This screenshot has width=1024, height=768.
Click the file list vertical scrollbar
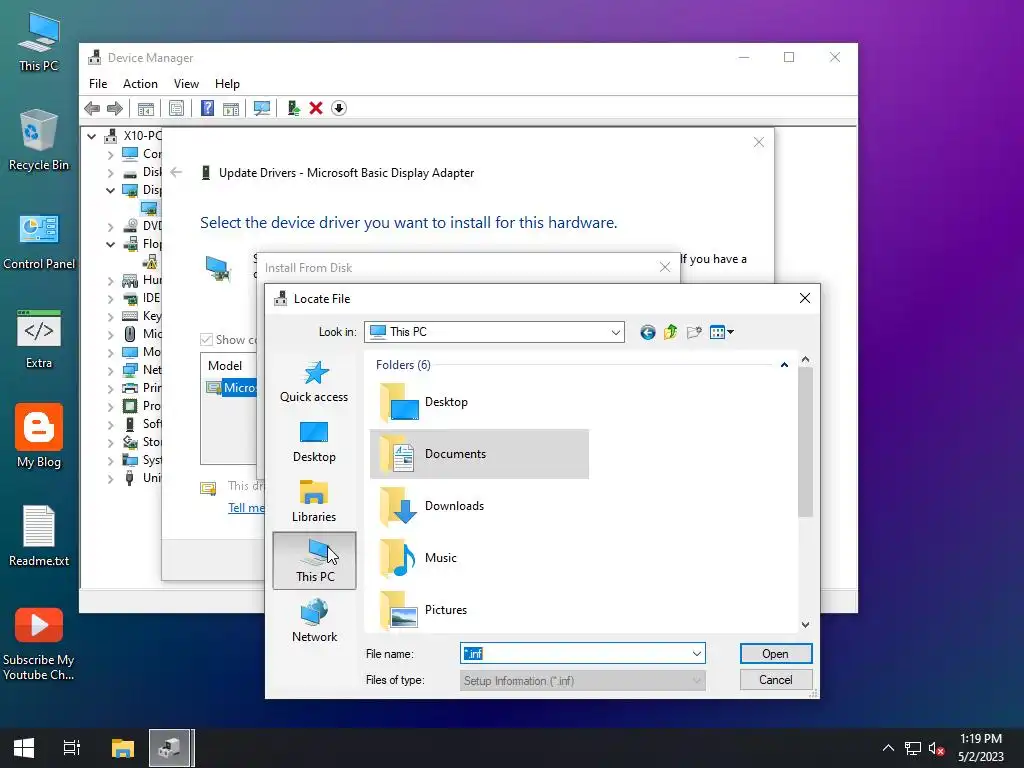pos(805,442)
